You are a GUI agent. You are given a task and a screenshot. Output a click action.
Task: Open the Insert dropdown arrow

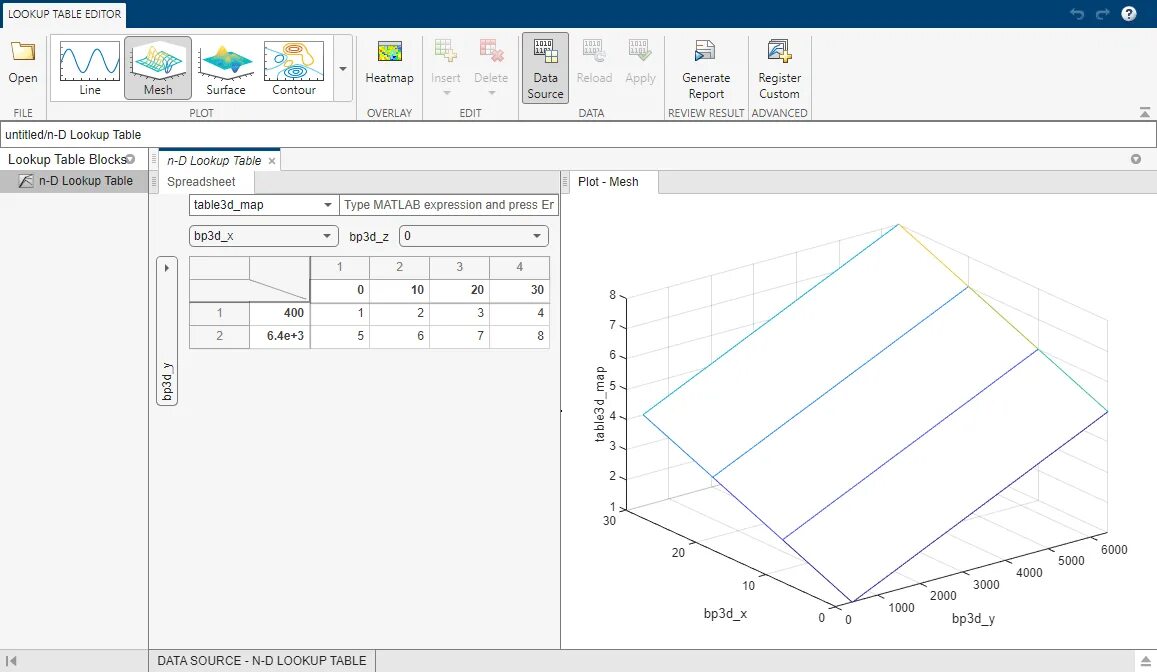(x=446, y=93)
